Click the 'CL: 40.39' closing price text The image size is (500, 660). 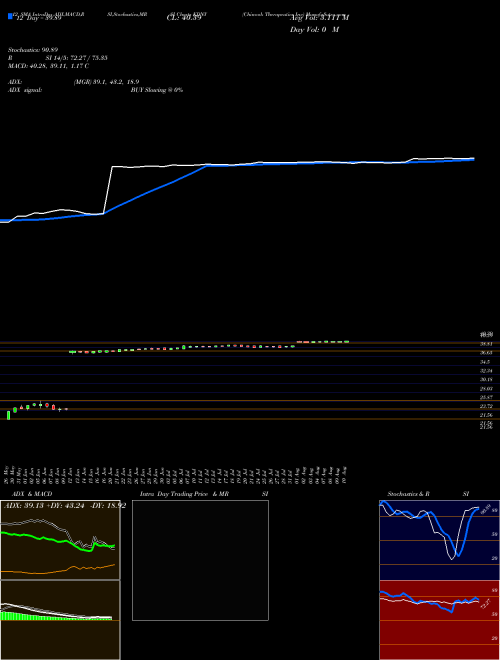184,18
